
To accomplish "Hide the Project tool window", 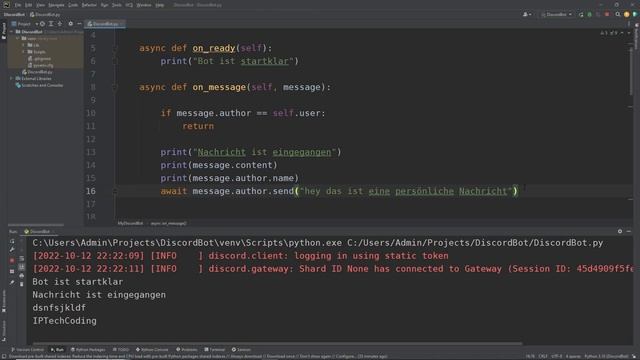I will pos(79,24).
